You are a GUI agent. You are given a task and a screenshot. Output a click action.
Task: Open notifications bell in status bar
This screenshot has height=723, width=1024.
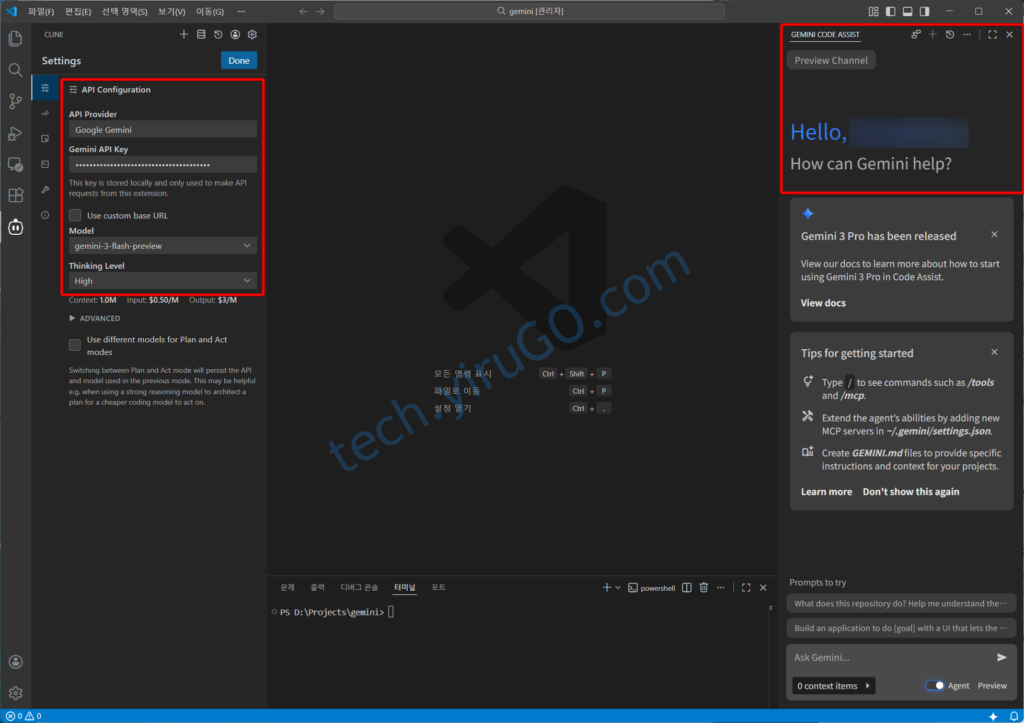[x=1014, y=716]
